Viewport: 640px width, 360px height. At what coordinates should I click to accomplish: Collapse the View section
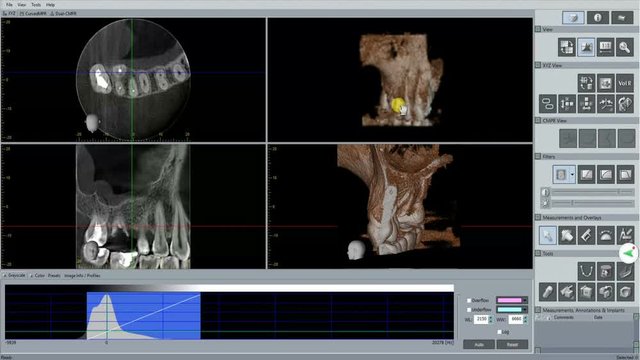(x=538, y=29)
